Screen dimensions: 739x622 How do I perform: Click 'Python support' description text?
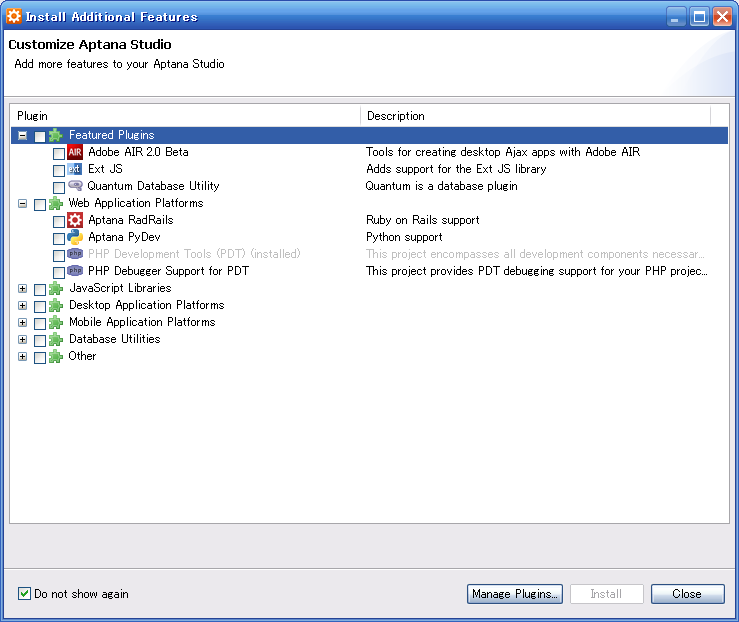click(x=404, y=237)
